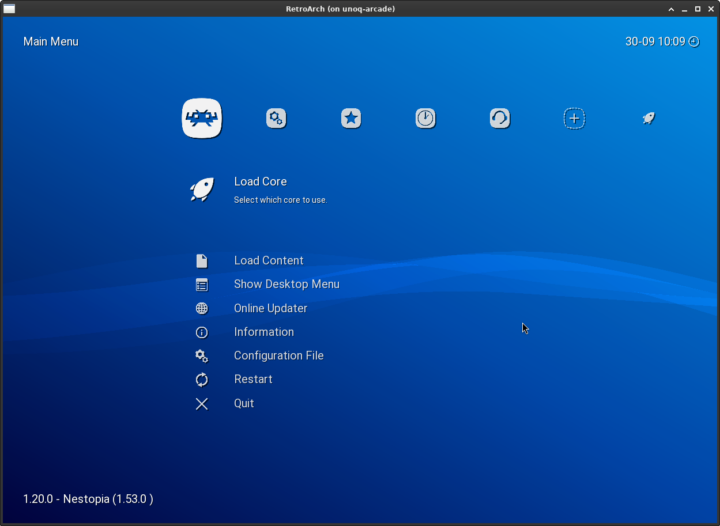The height and width of the screenshot is (526, 720).
Task: Maximize the RetroArch window
Action: [x=698, y=9]
